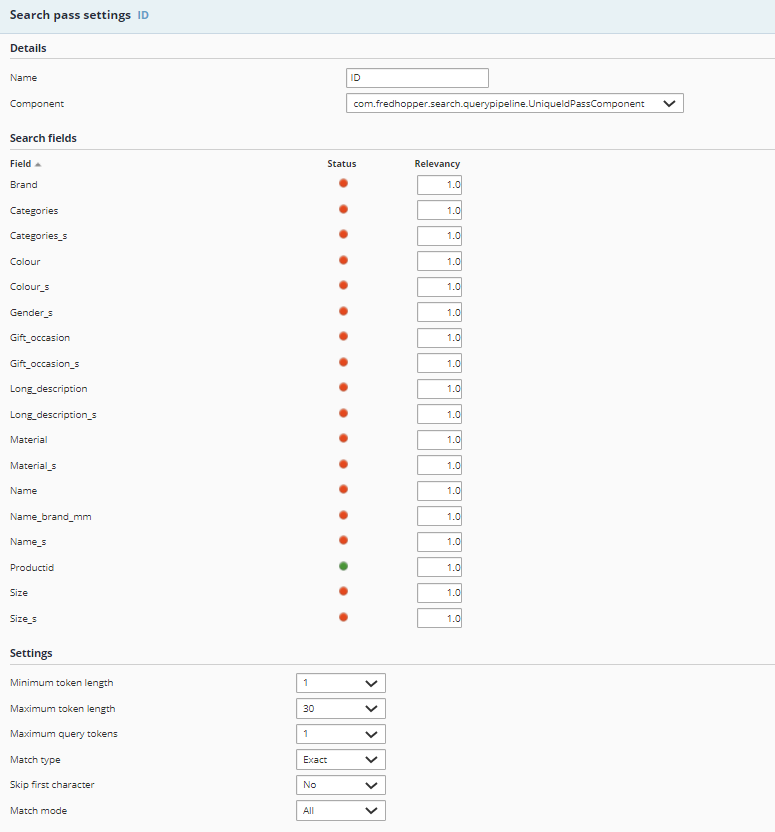Click the ID link in the header
Viewport: 775px width, 832px height.
tap(143, 16)
